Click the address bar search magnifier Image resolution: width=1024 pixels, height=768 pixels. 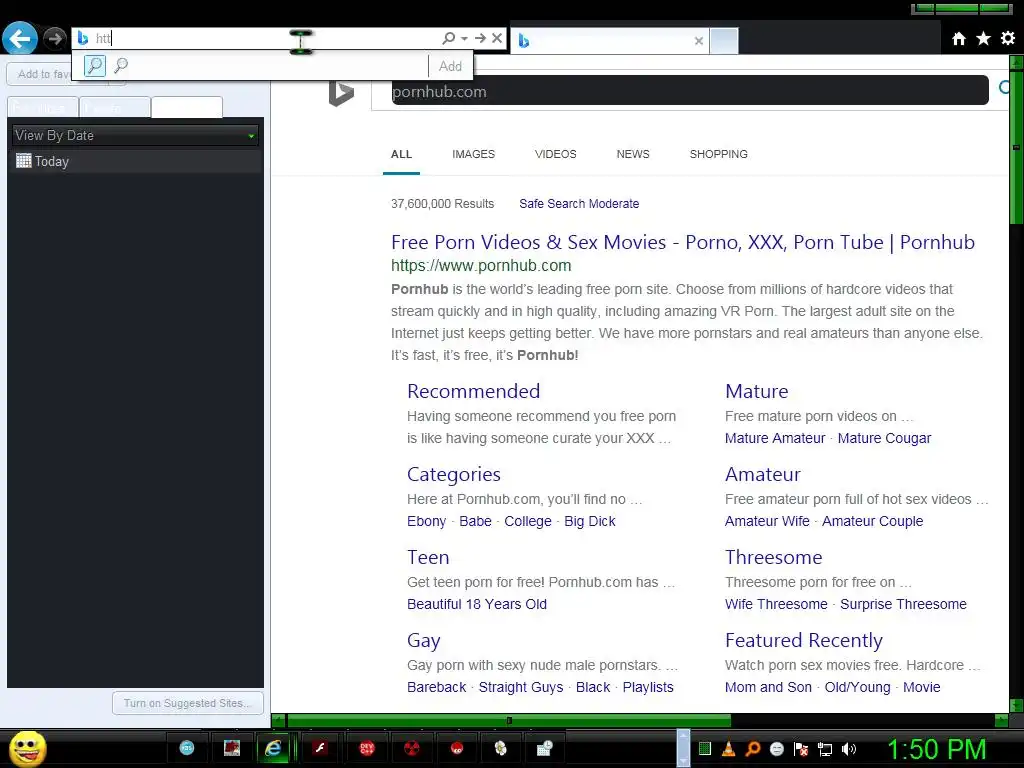click(x=448, y=38)
